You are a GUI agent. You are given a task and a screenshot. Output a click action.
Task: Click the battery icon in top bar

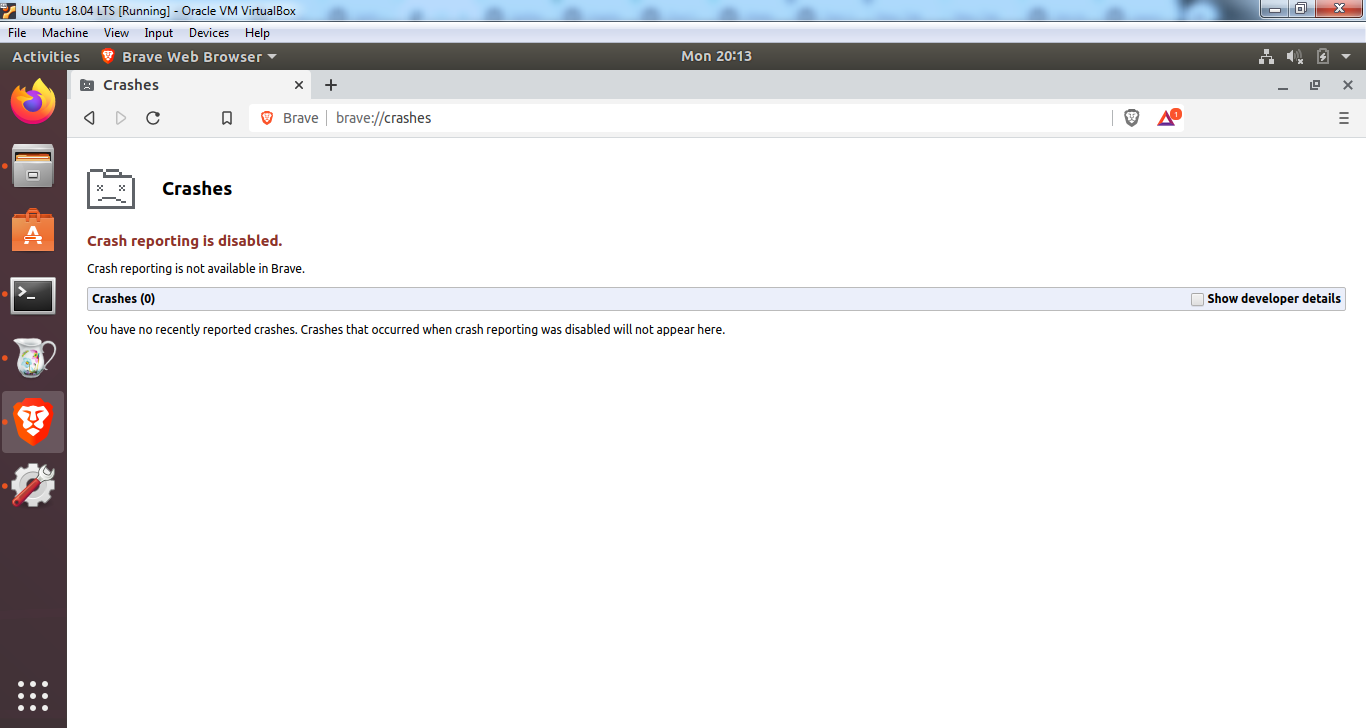(1323, 57)
